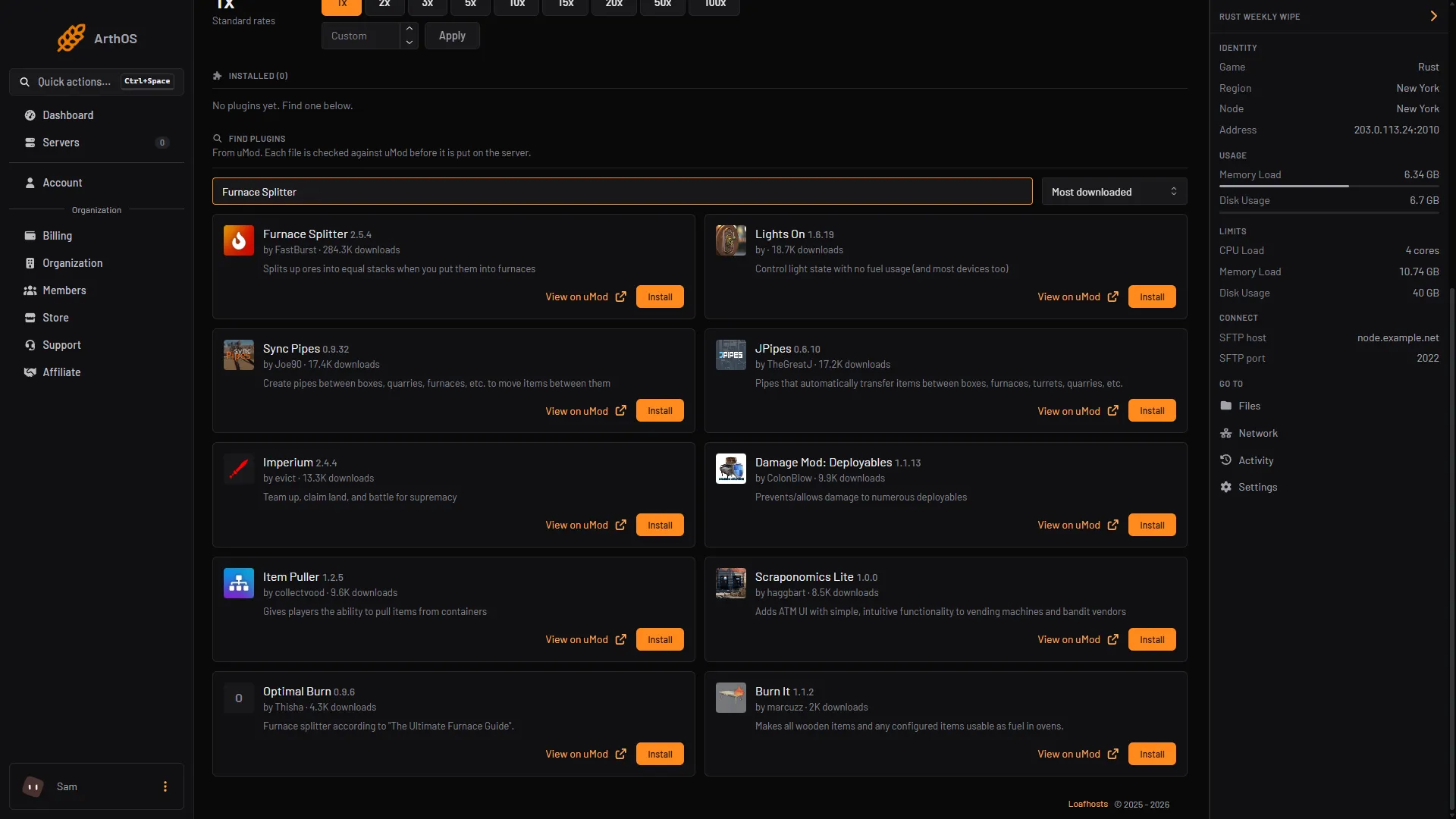
Task: Open Sam's user options menu (three dots)
Action: click(165, 786)
